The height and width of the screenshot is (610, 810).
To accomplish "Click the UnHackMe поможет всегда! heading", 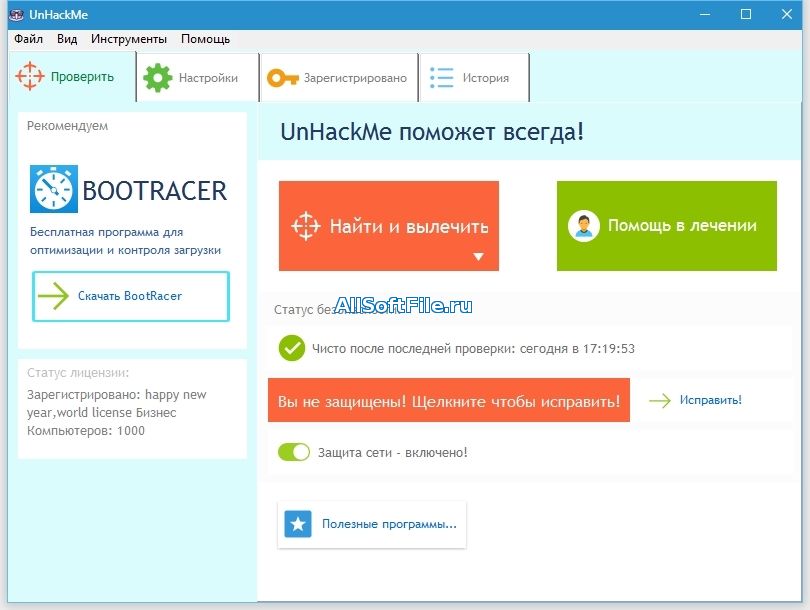I will click(x=432, y=132).
